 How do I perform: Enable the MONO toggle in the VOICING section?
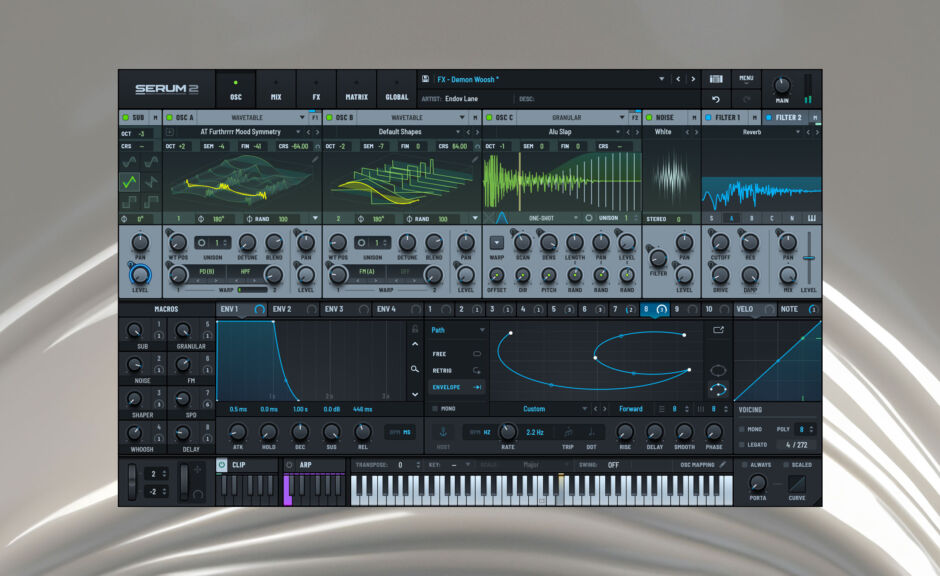pyautogui.click(x=742, y=429)
